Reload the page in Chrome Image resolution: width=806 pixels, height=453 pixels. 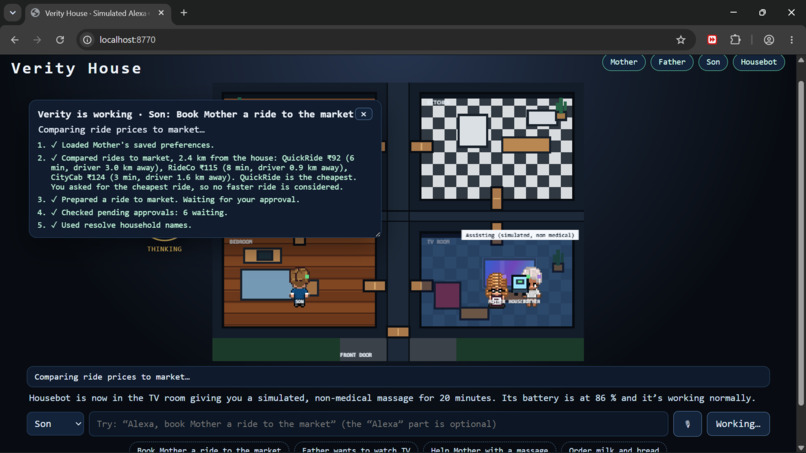click(x=60, y=40)
